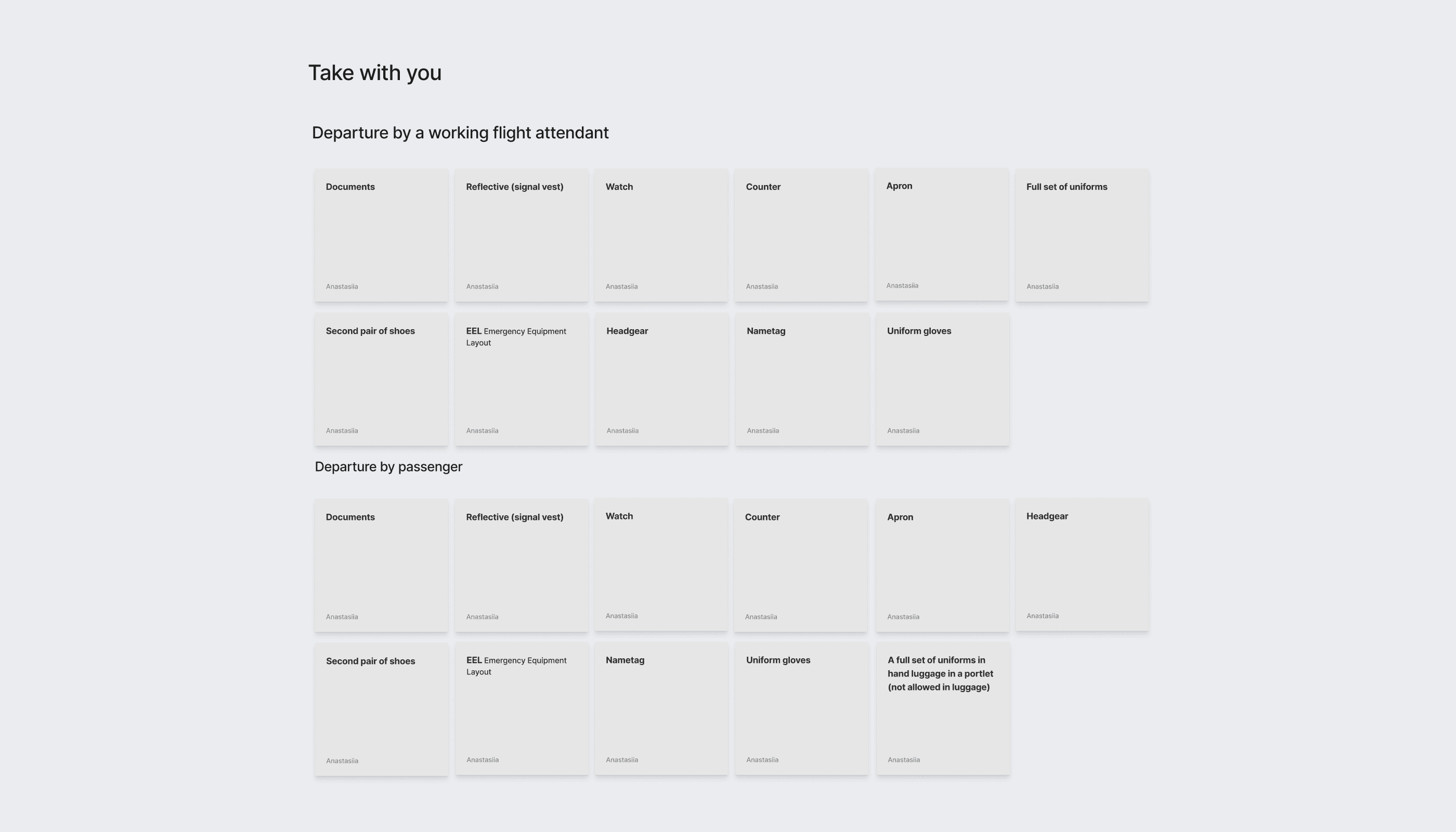Select the EEL card in the flight attendant section
The width and height of the screenshot is (1456, 832).
(x=521, y=379)
